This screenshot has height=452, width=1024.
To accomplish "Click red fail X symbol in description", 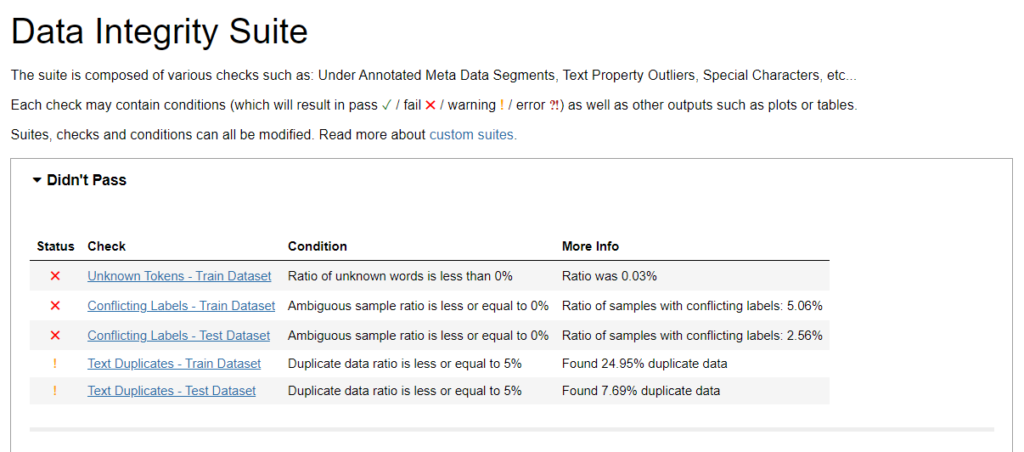I will (x=430, y=105).
